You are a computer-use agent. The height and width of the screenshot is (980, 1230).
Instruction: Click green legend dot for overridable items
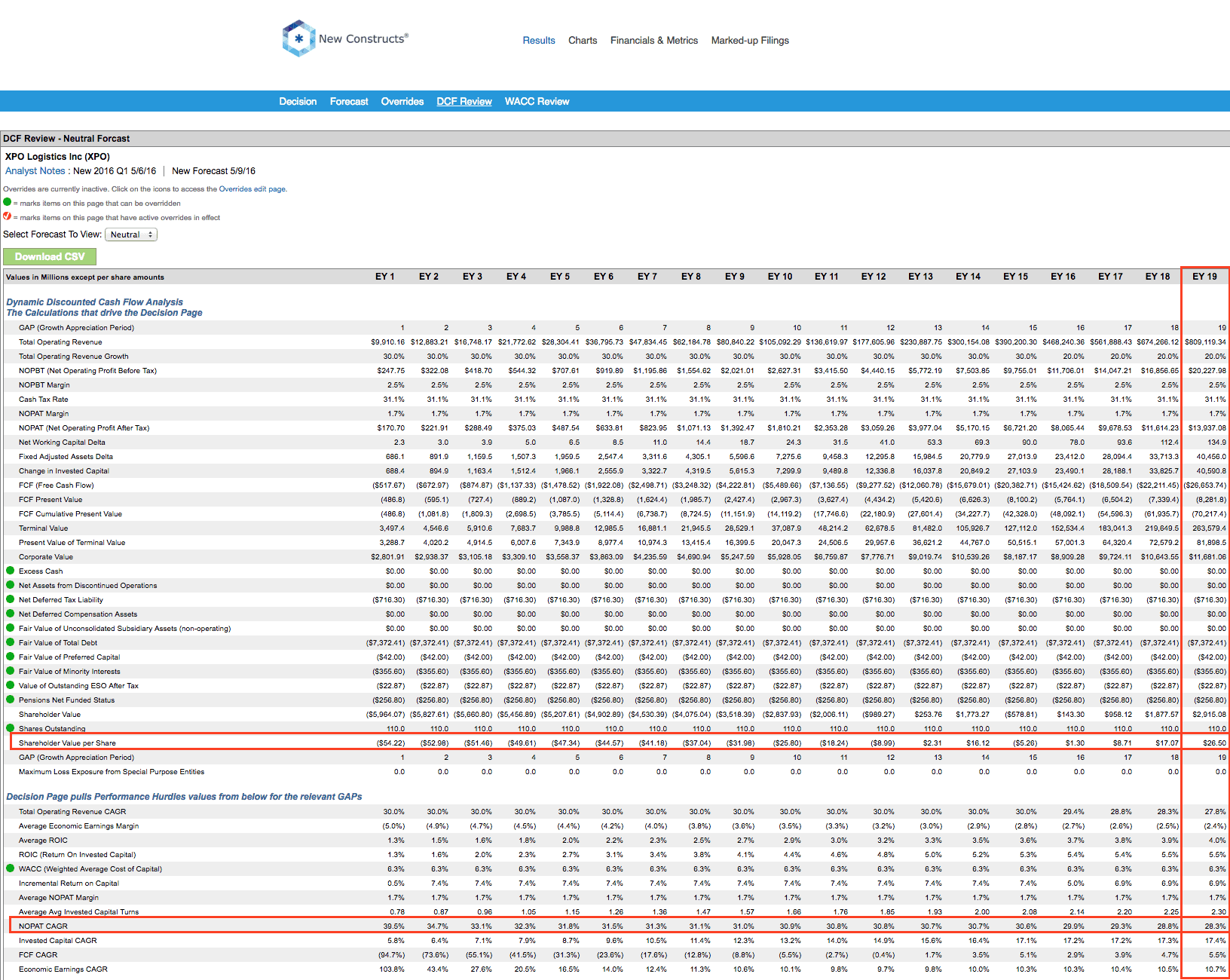(8, 202)
